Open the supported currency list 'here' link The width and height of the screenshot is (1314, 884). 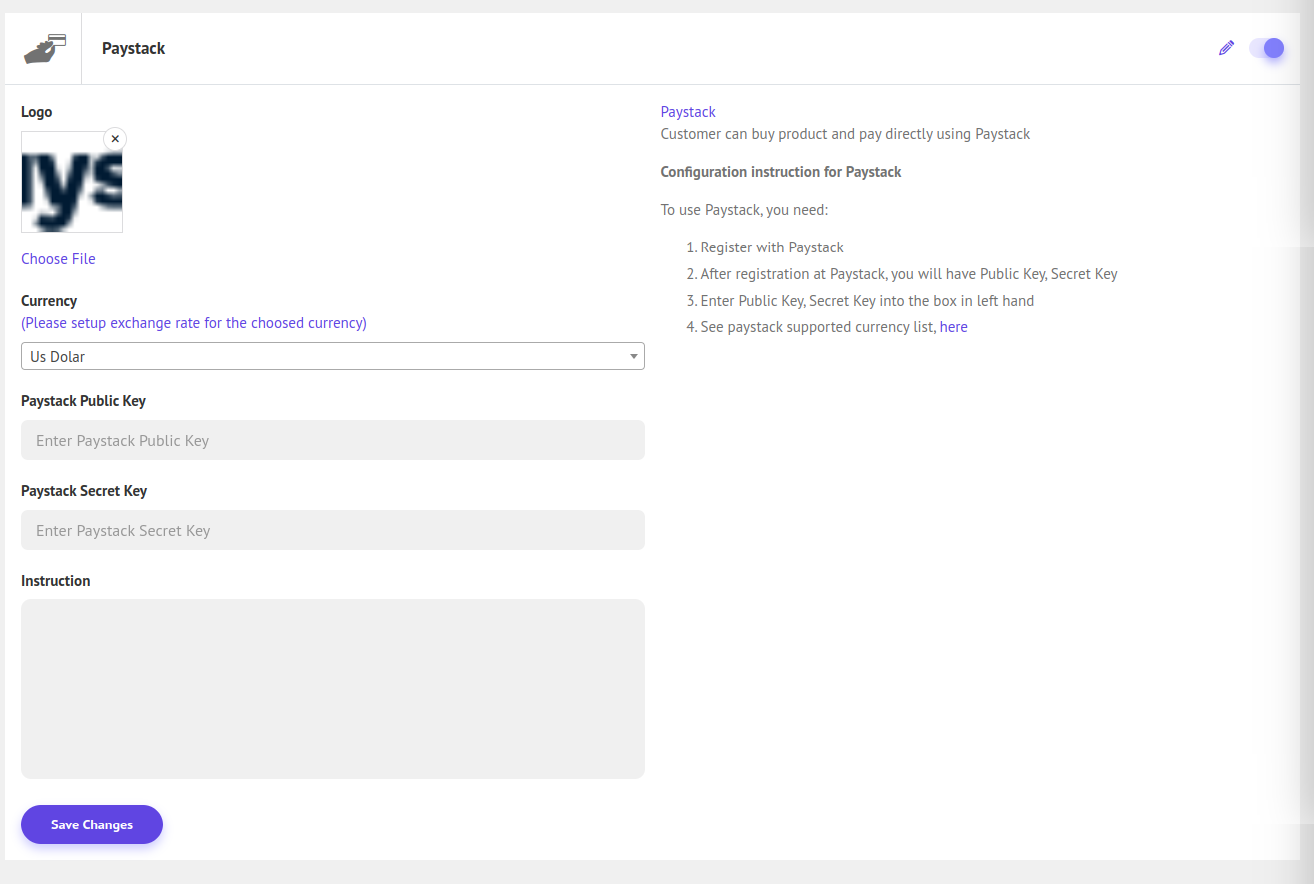tap(953, 327)
